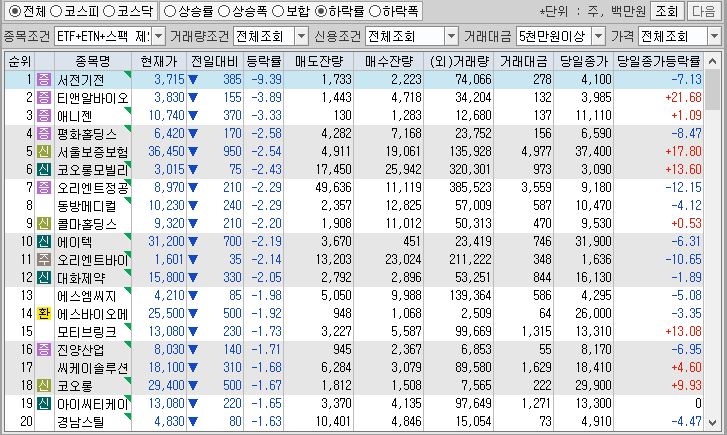Screen dimensions: 727x435
Task: Click the 증 badge on 평화홀딩스 row
Action: [x=44, y=134]
